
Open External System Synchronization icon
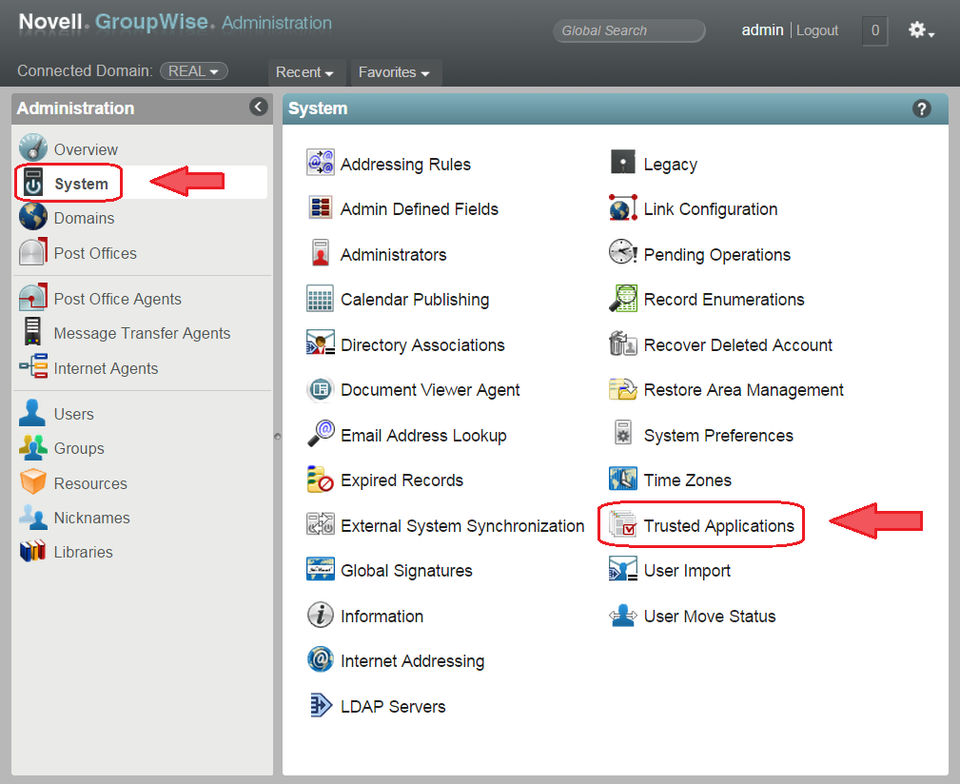pyautogui.click(x=320, y=525)
